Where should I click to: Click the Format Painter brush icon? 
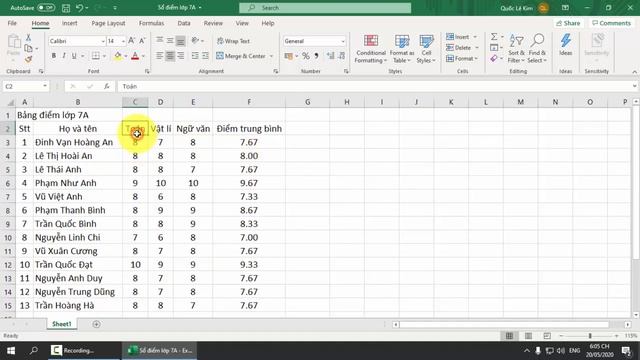[x=28, y=60]
